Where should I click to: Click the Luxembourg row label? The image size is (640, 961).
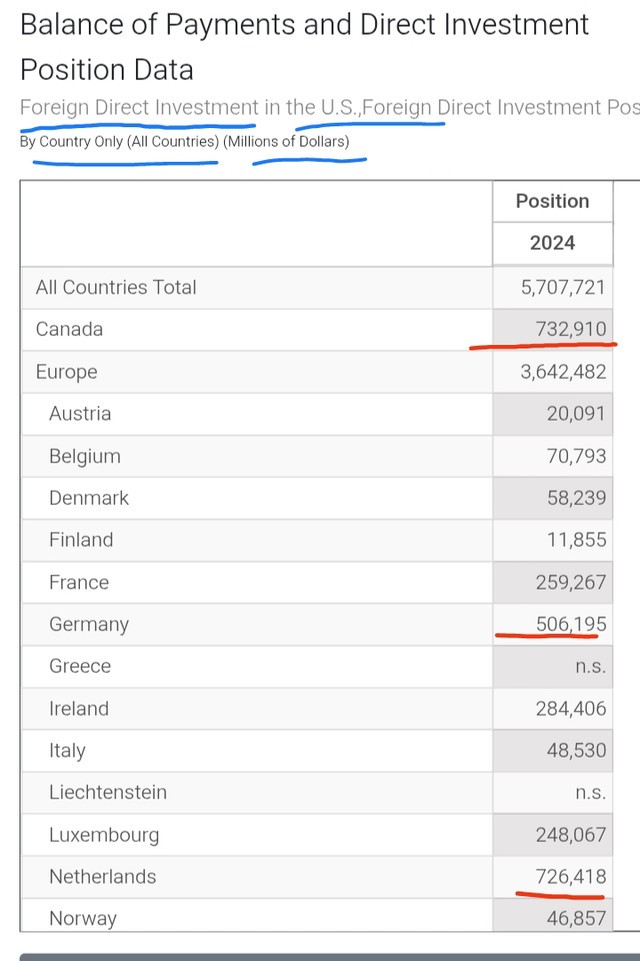point(104,834)
